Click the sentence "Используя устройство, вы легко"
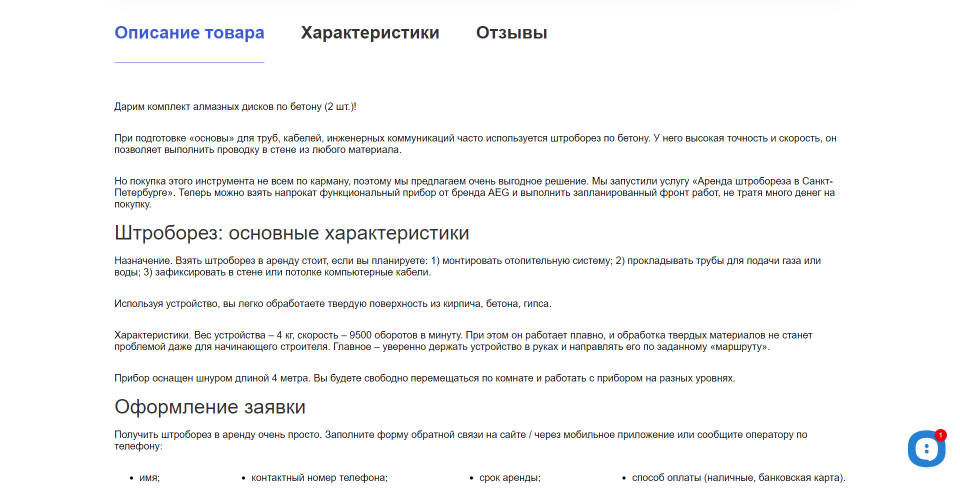The width and height of the screenshot is (960, 491). [x=332, y=304]
